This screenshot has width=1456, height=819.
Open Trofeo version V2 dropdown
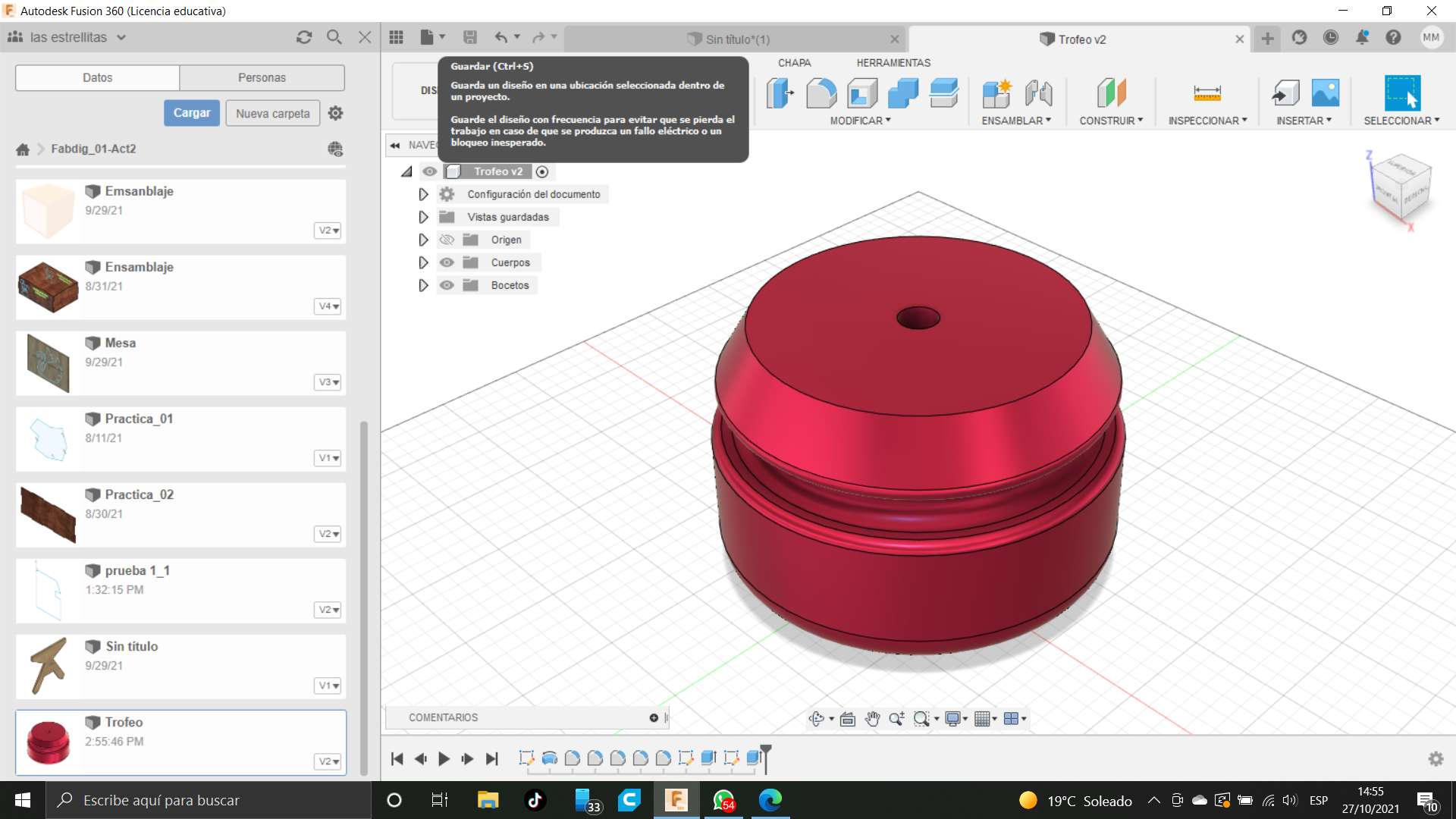[x=328, y=761]
